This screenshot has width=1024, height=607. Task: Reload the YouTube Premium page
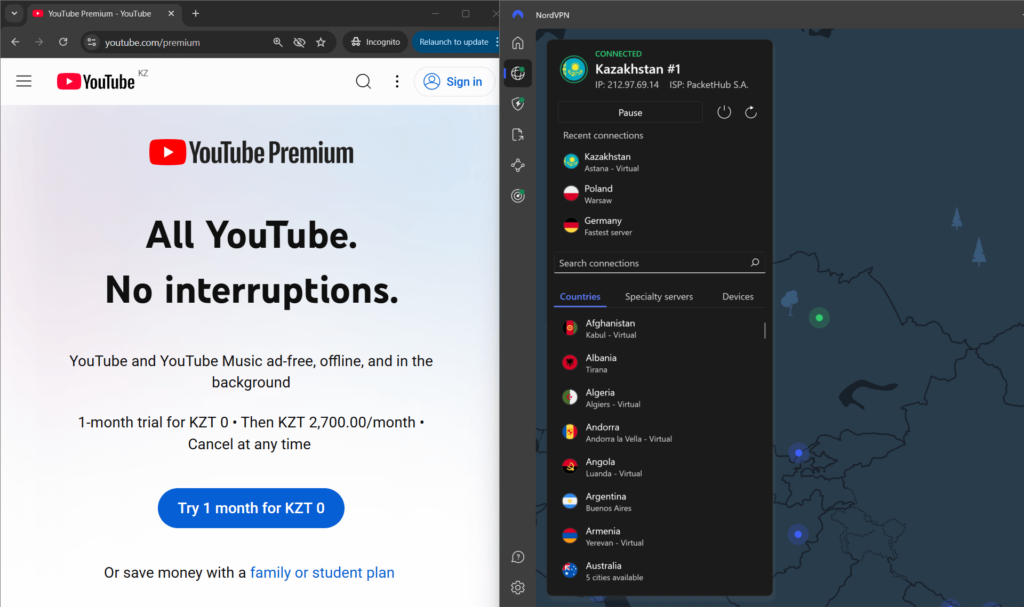tap(63, 42)
